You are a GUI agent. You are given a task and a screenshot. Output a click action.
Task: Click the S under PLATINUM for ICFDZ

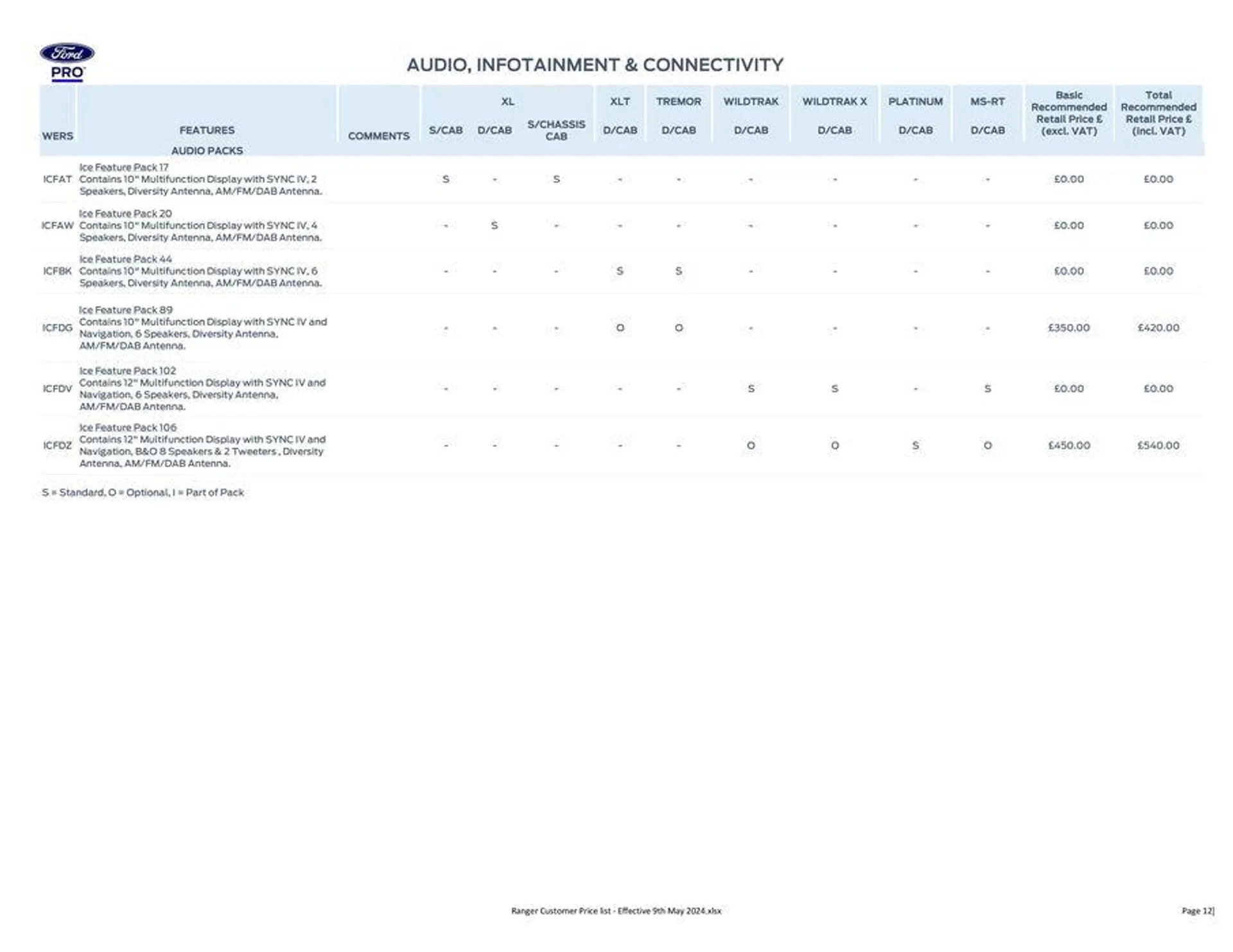[x=915, y=445]
